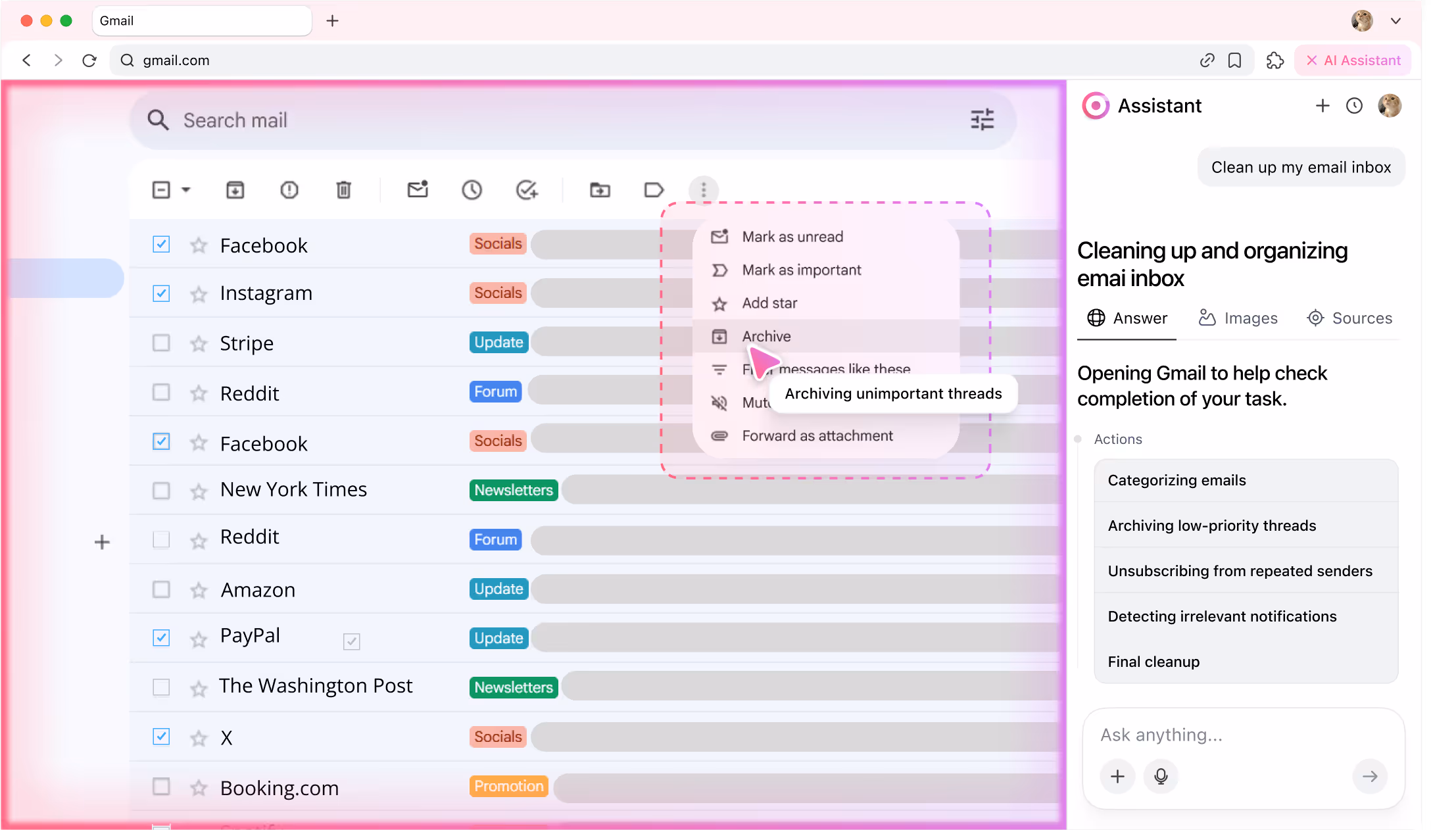The height and width of the screenshot is (830, 1456).
Task: Click Final cleanup action
Action: click(x=1246, y=662)
